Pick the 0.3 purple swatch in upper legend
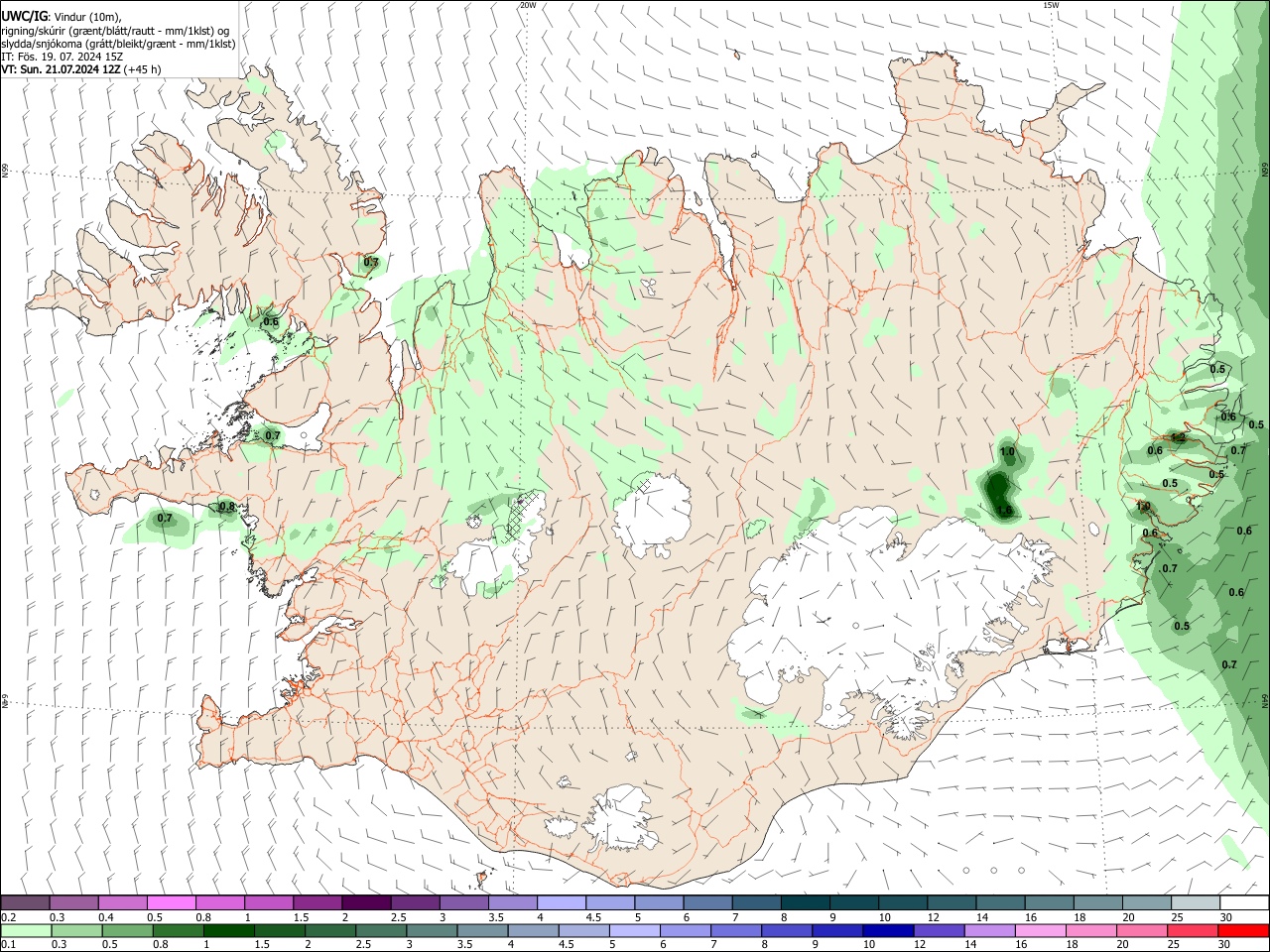Viewport: 1270px width, 952px height. pyautogui.click(x=73, y=902)
